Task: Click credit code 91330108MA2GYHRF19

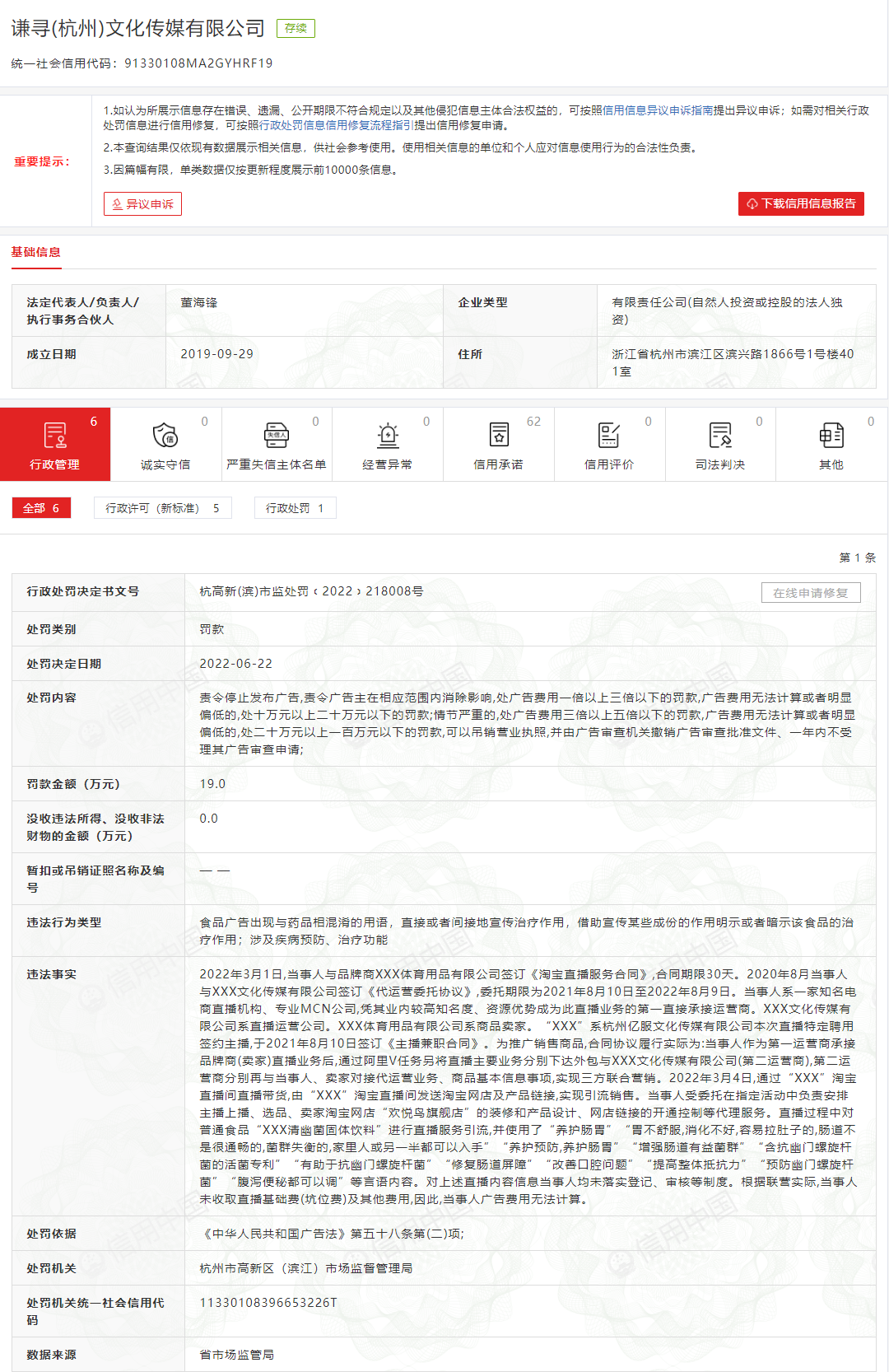Action: pyautogui.click(x=198, y=63)
